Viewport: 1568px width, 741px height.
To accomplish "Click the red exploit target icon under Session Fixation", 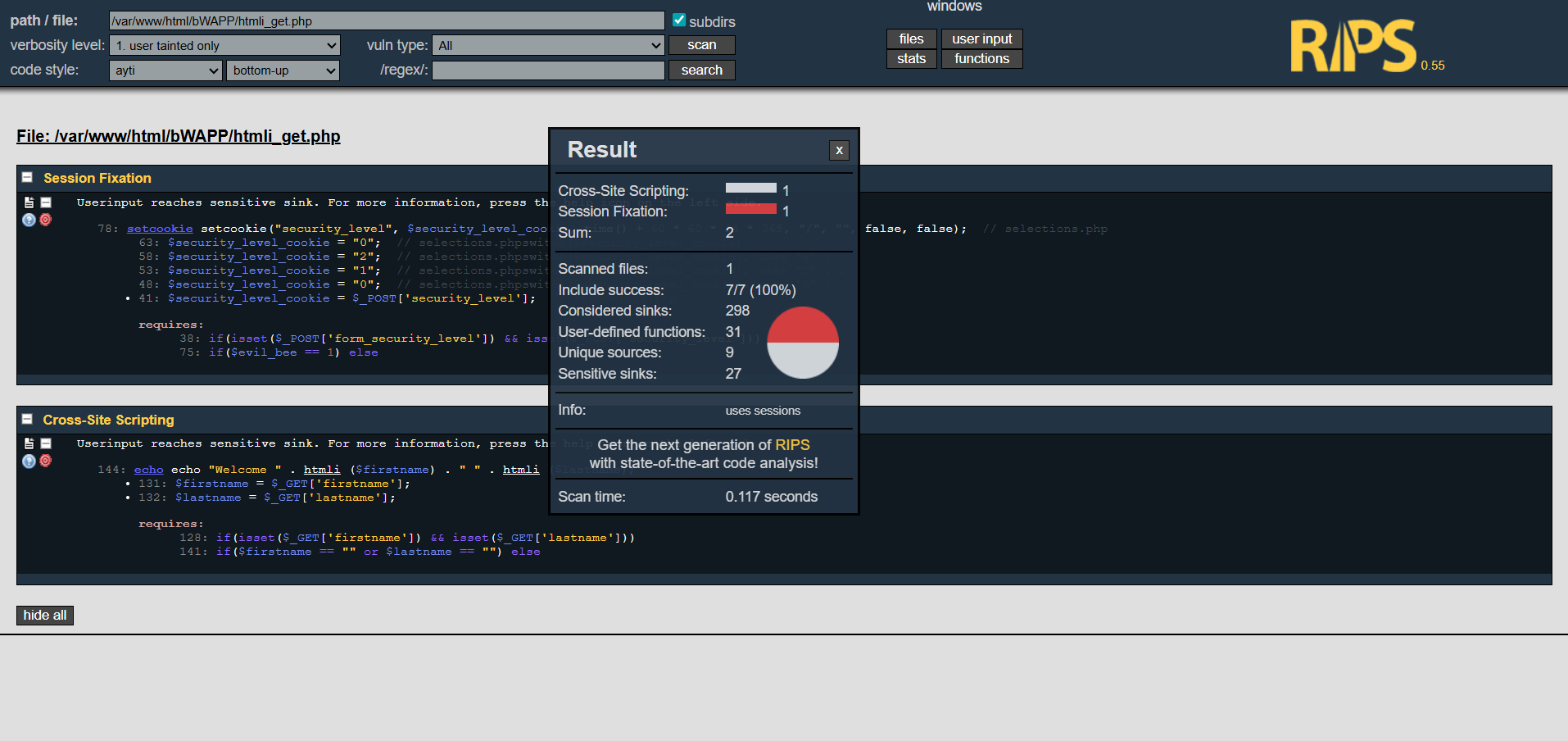I will coord(46,220).
